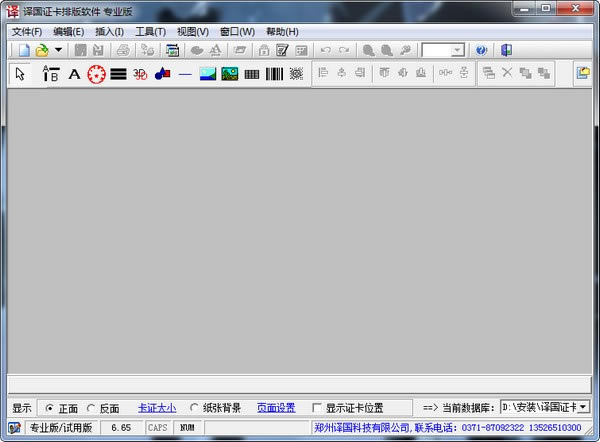Click the red circular seal tool
The height and width of the screenshot is (442, 600).
(96, 73)
